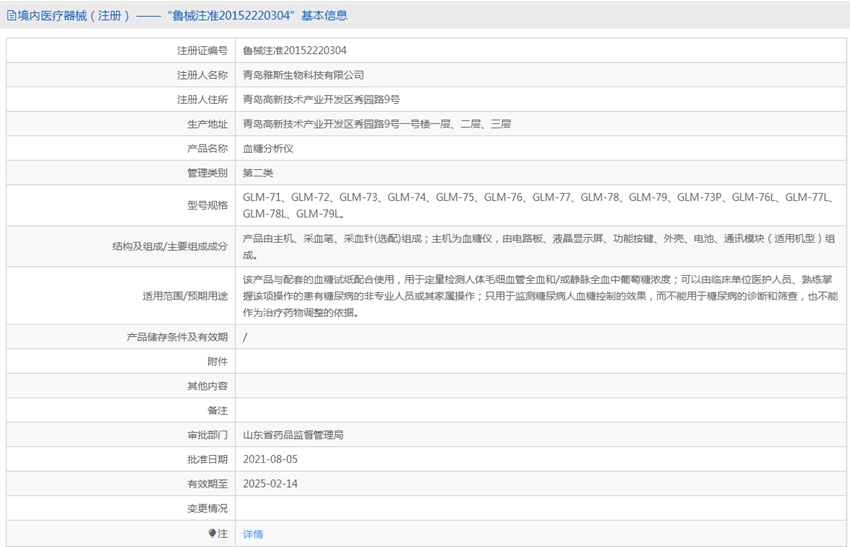Click the production address with 一号楼一层、二层、三层

pos(376,124)
